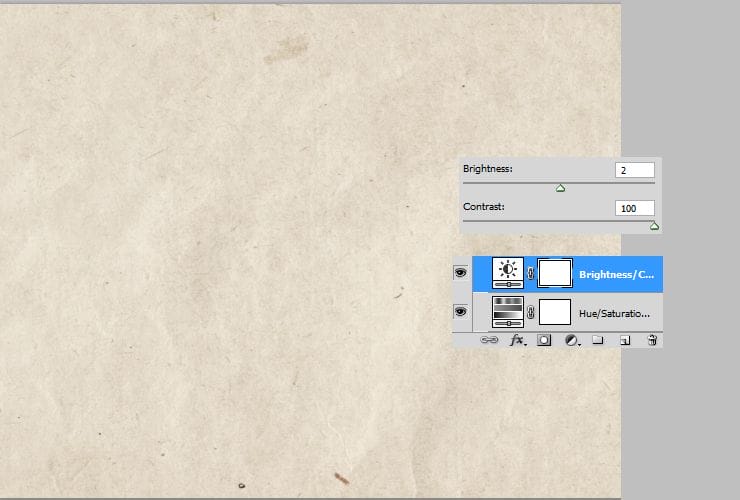Click the Contrast slider handle
Viewport: 740px width, 500px height.
coord(654,226)
